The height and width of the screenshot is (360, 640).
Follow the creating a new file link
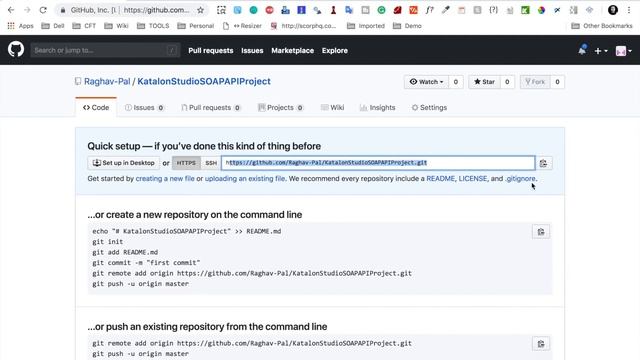(165, 178)
